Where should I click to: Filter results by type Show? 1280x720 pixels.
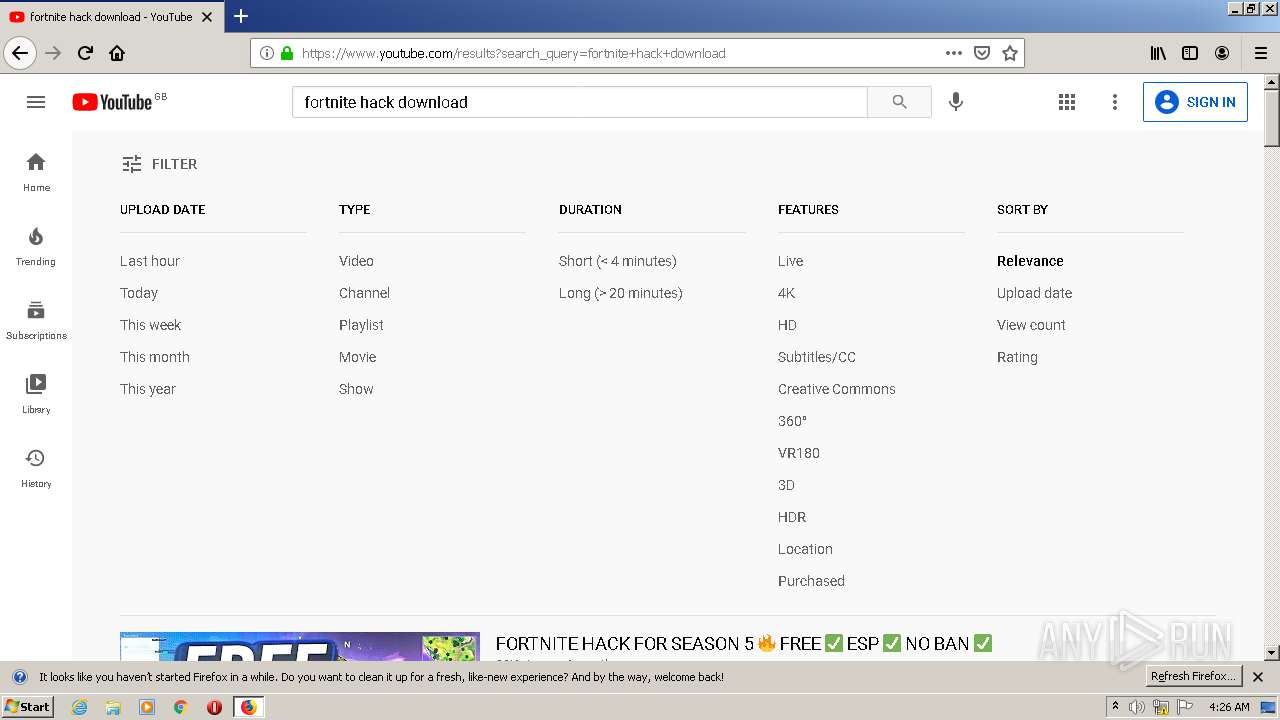(x=356, y=389)
